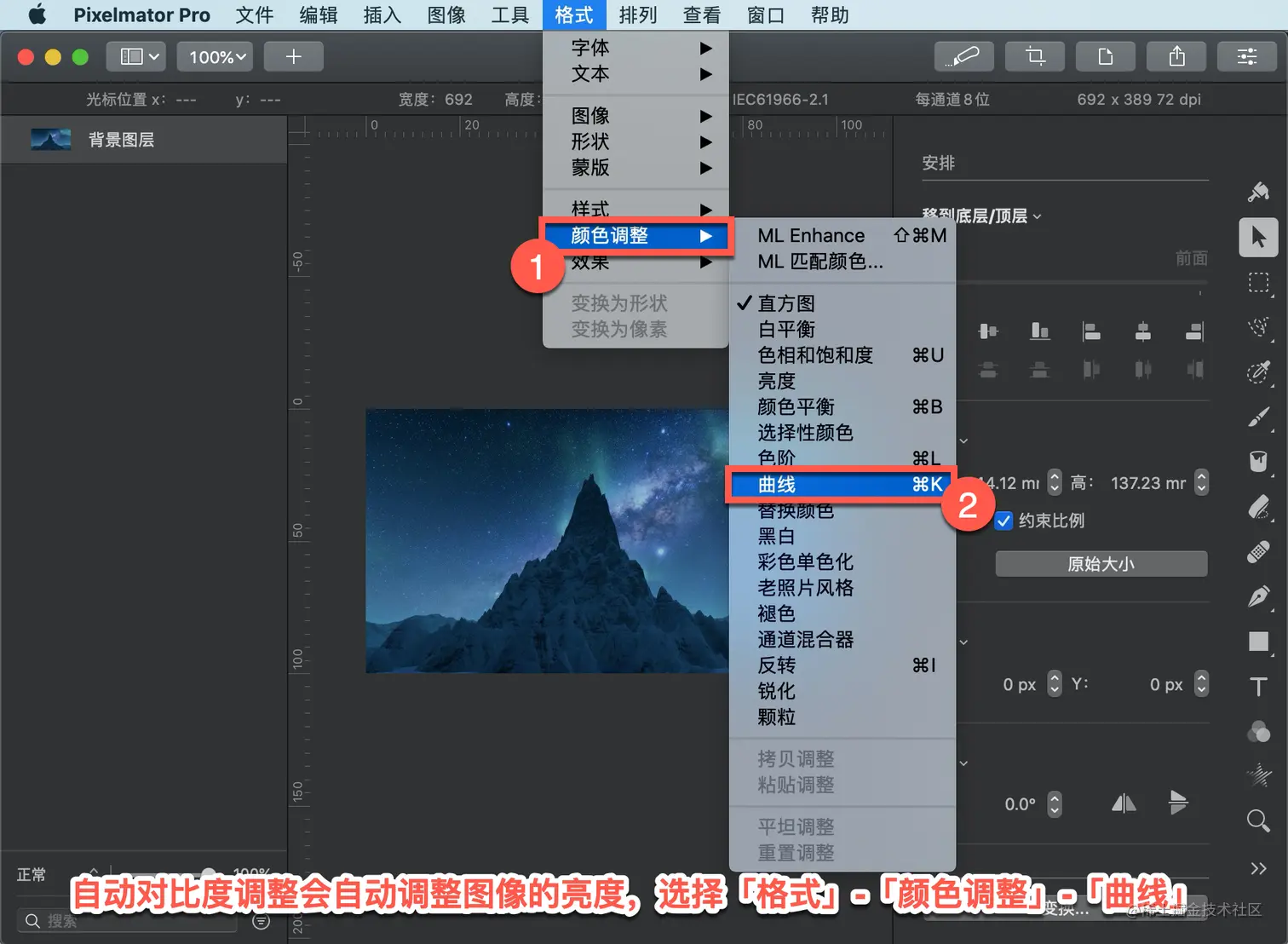This screenshot has height=944, width=1288.
Task: Select the rectangular selection tool
Action: point(1258,283)
